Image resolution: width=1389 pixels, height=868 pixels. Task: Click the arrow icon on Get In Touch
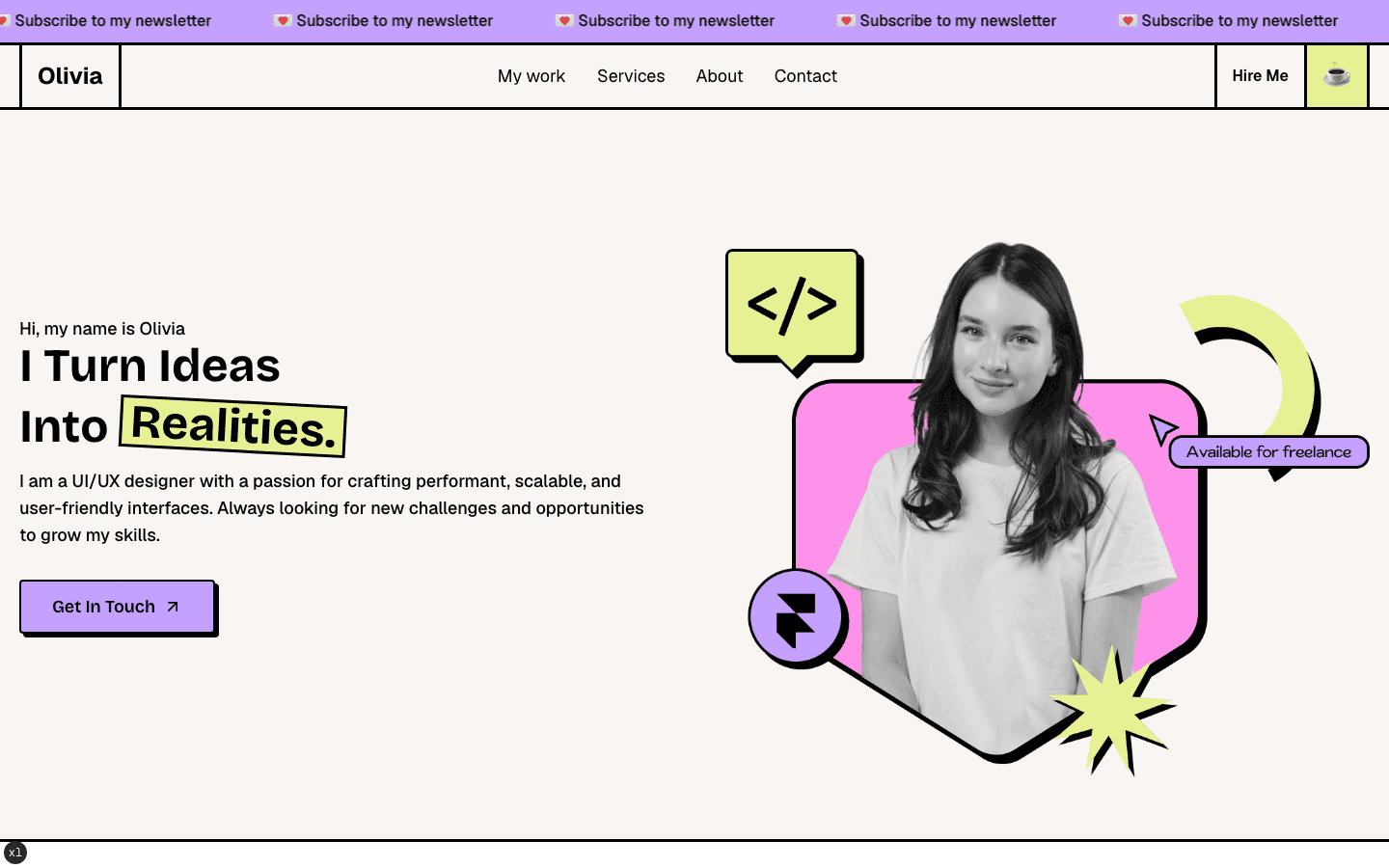pos(173,607)
